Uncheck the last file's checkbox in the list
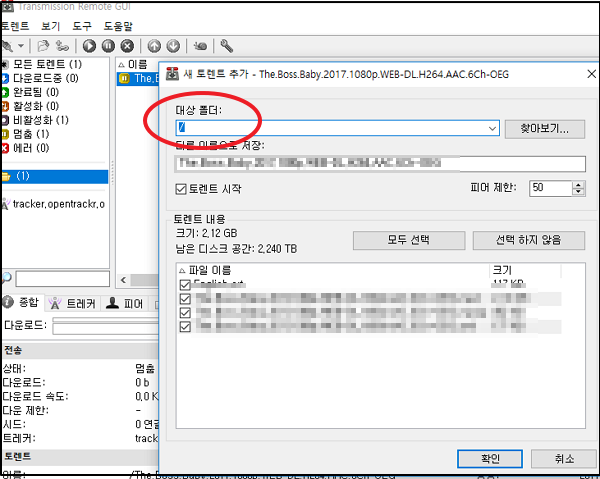The image size is (600, 479). pyautogui.click(x=185, y=327)
